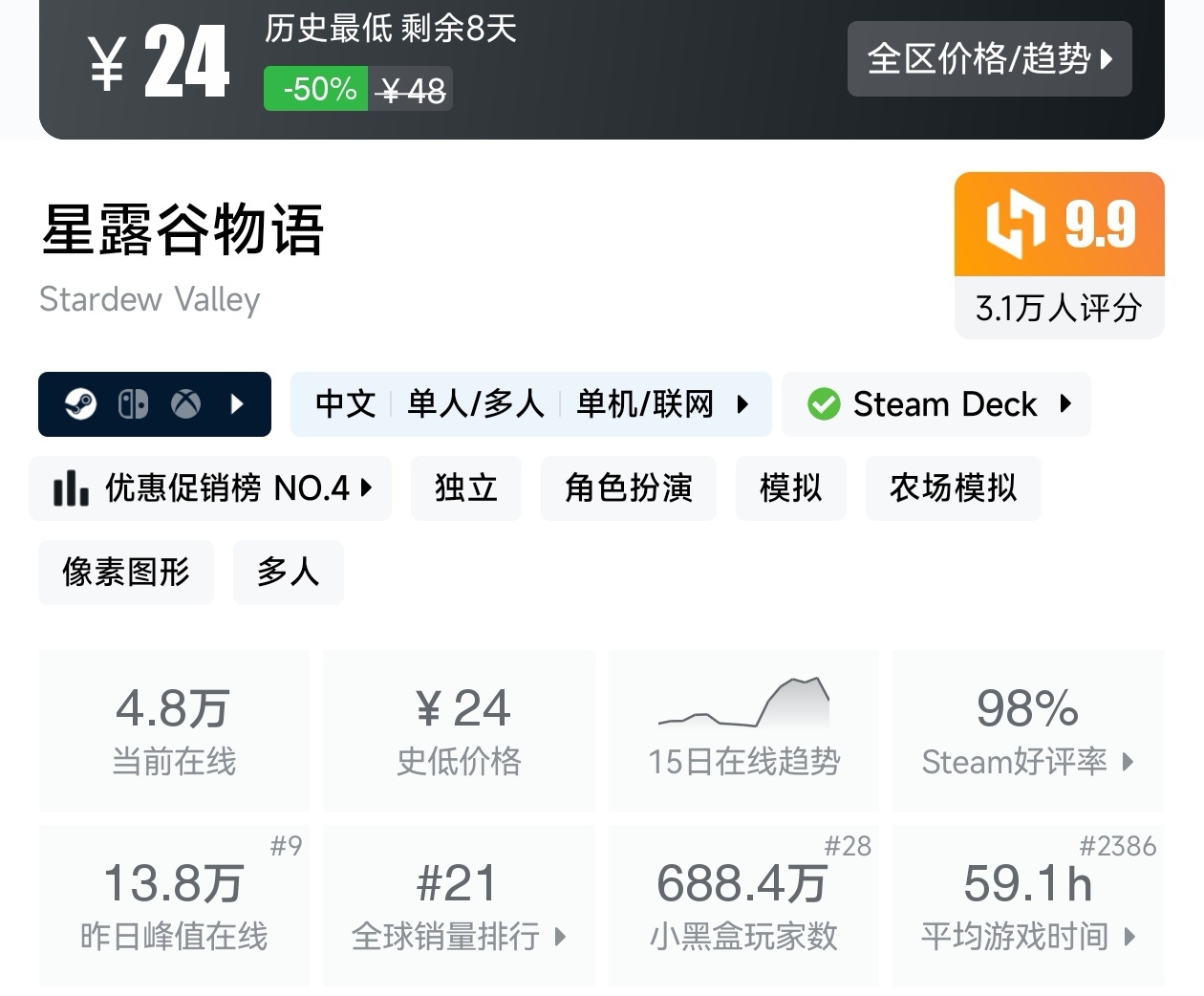This screenshot has width=1204, height=996.
Task: Click the Steam platform icon
Action: point(80,404)
